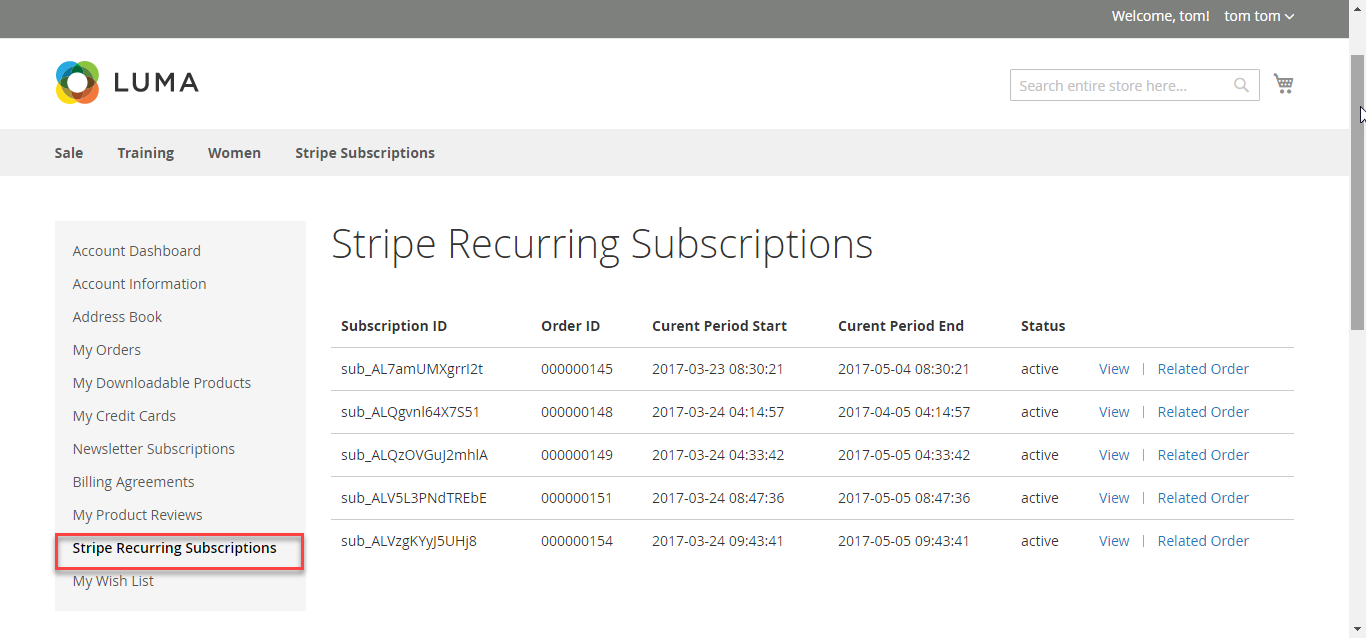Open Related Order for order 000000154
Image resolution: width=1366 pixels, height=638 pixels.
pos(1202,541)
